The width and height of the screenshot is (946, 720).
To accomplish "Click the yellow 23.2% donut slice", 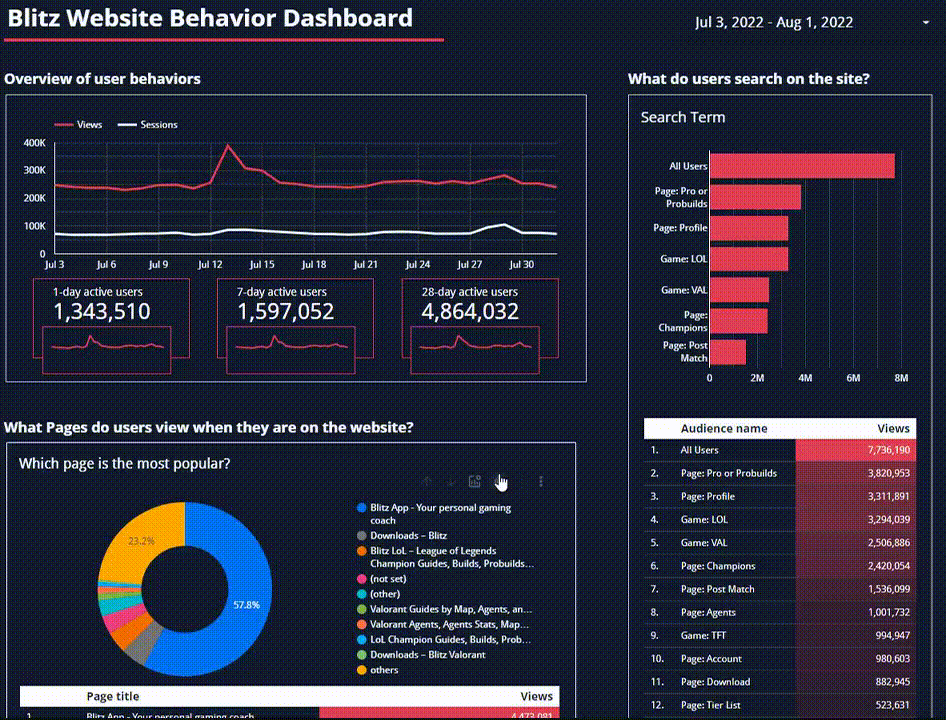I will pyautogui.click(x=142, y=541).
